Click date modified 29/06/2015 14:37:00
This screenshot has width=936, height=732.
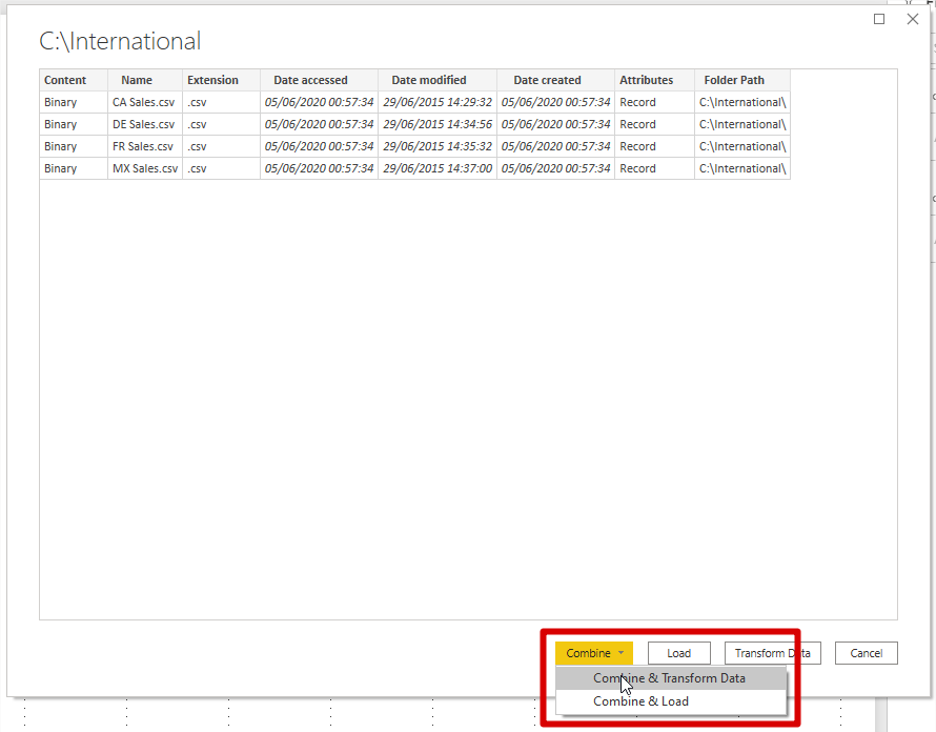coord(438,168)
